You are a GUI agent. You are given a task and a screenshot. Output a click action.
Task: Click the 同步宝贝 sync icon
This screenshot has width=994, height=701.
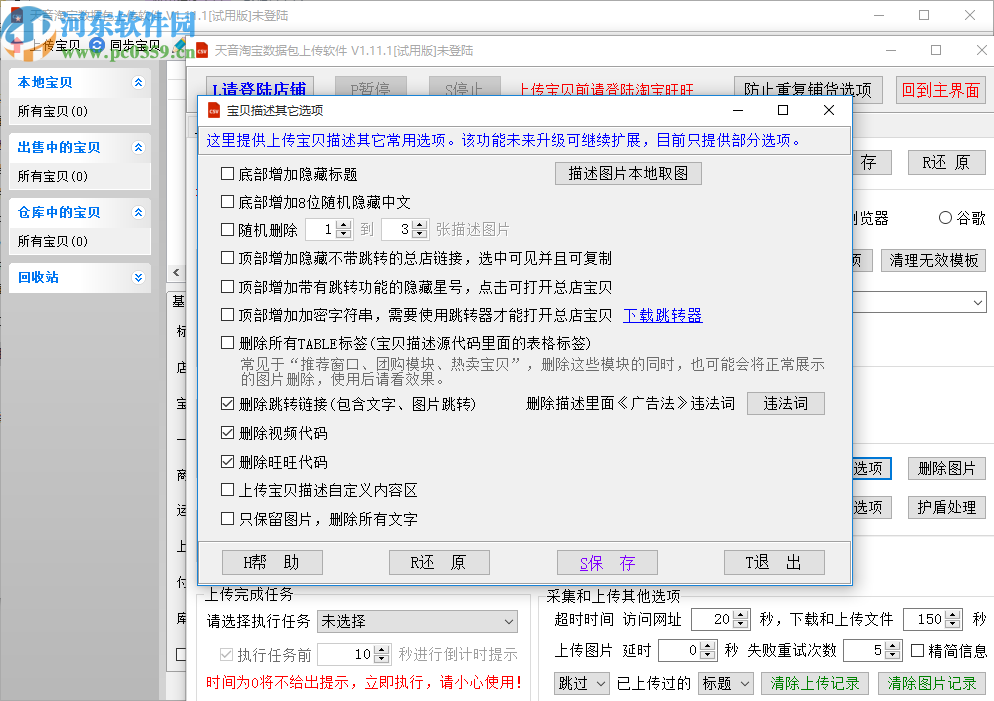97,45
